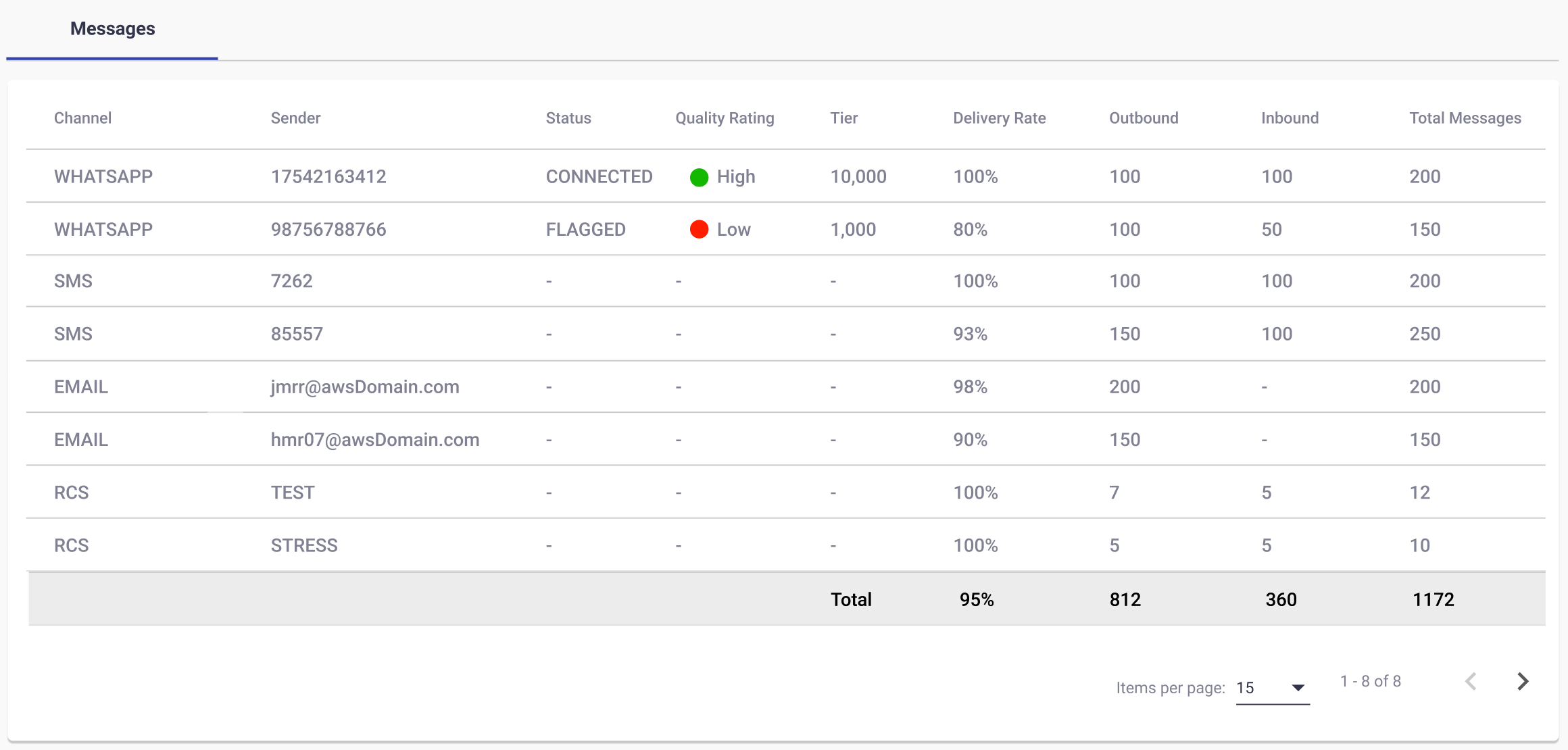Select sender 17542163412
1568x750 pixels.
click(x=328, y=177)
